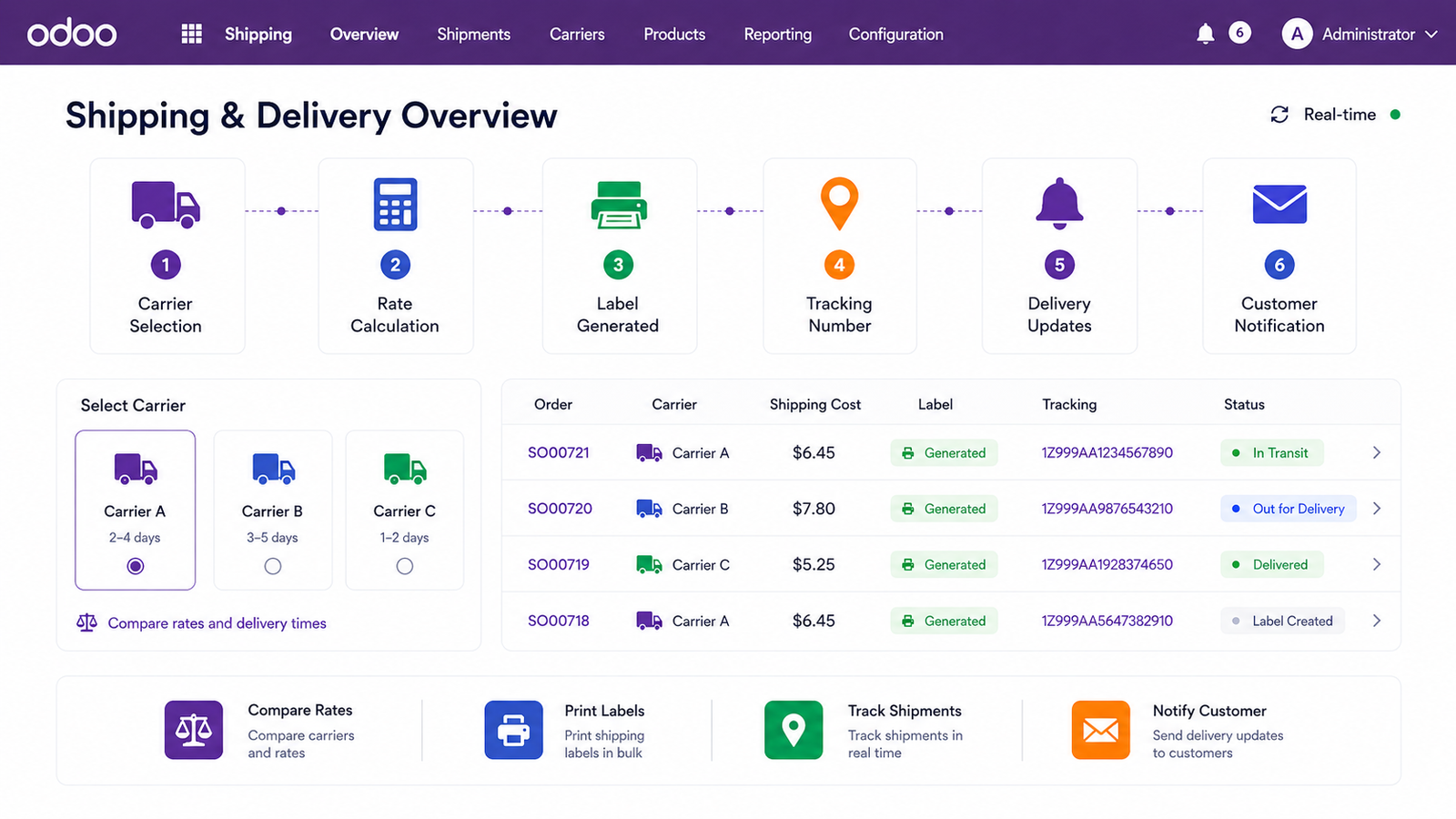Click the Compare Rates scales icon tile
1456x819 pixels.
tap(194, 730)
